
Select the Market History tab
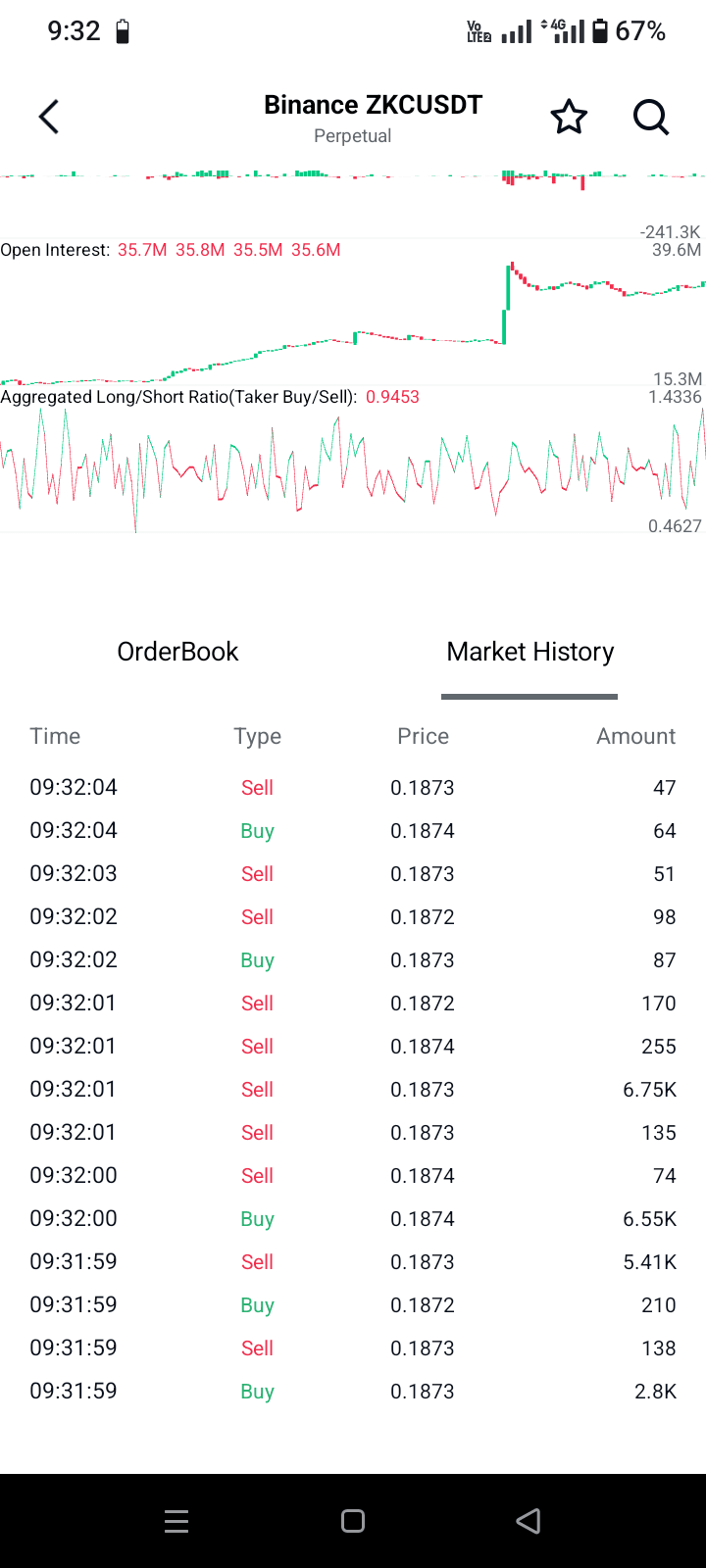[529, 652]
